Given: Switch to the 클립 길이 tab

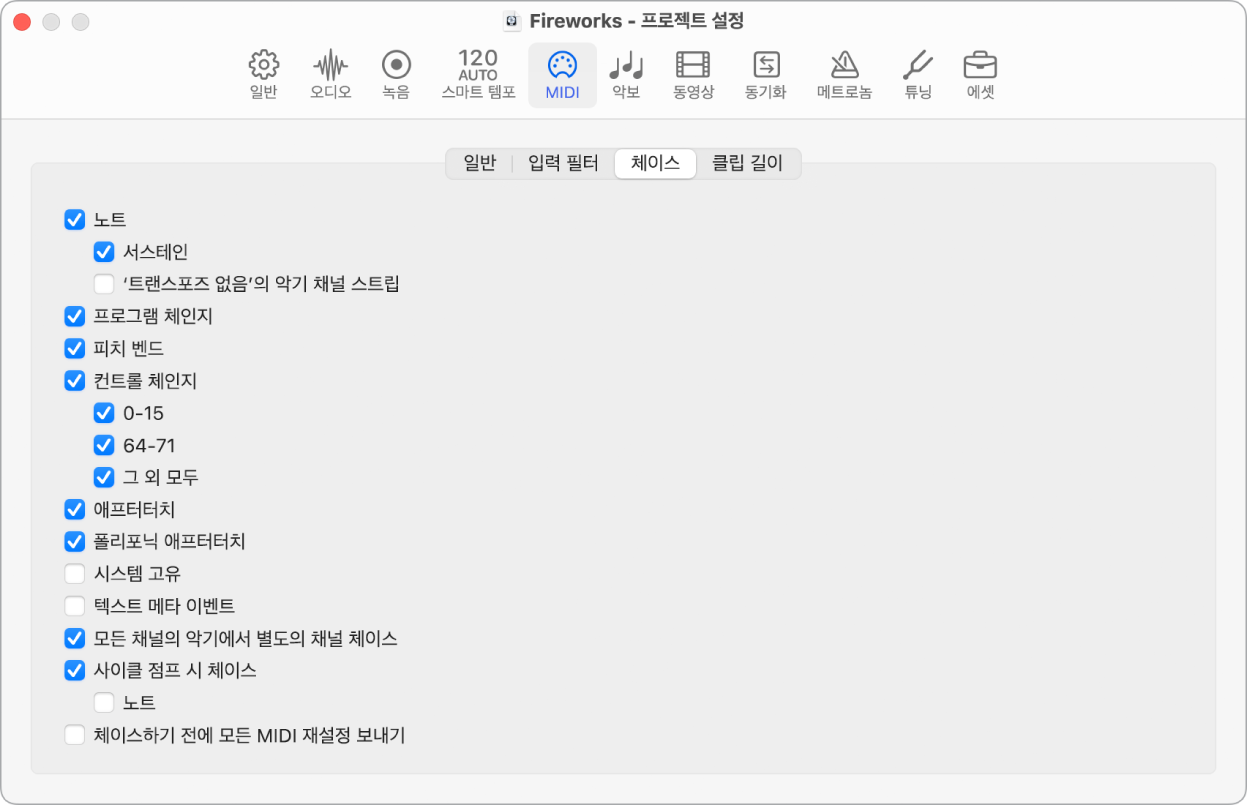Looking at the screenshot, I should click(747, 164).
